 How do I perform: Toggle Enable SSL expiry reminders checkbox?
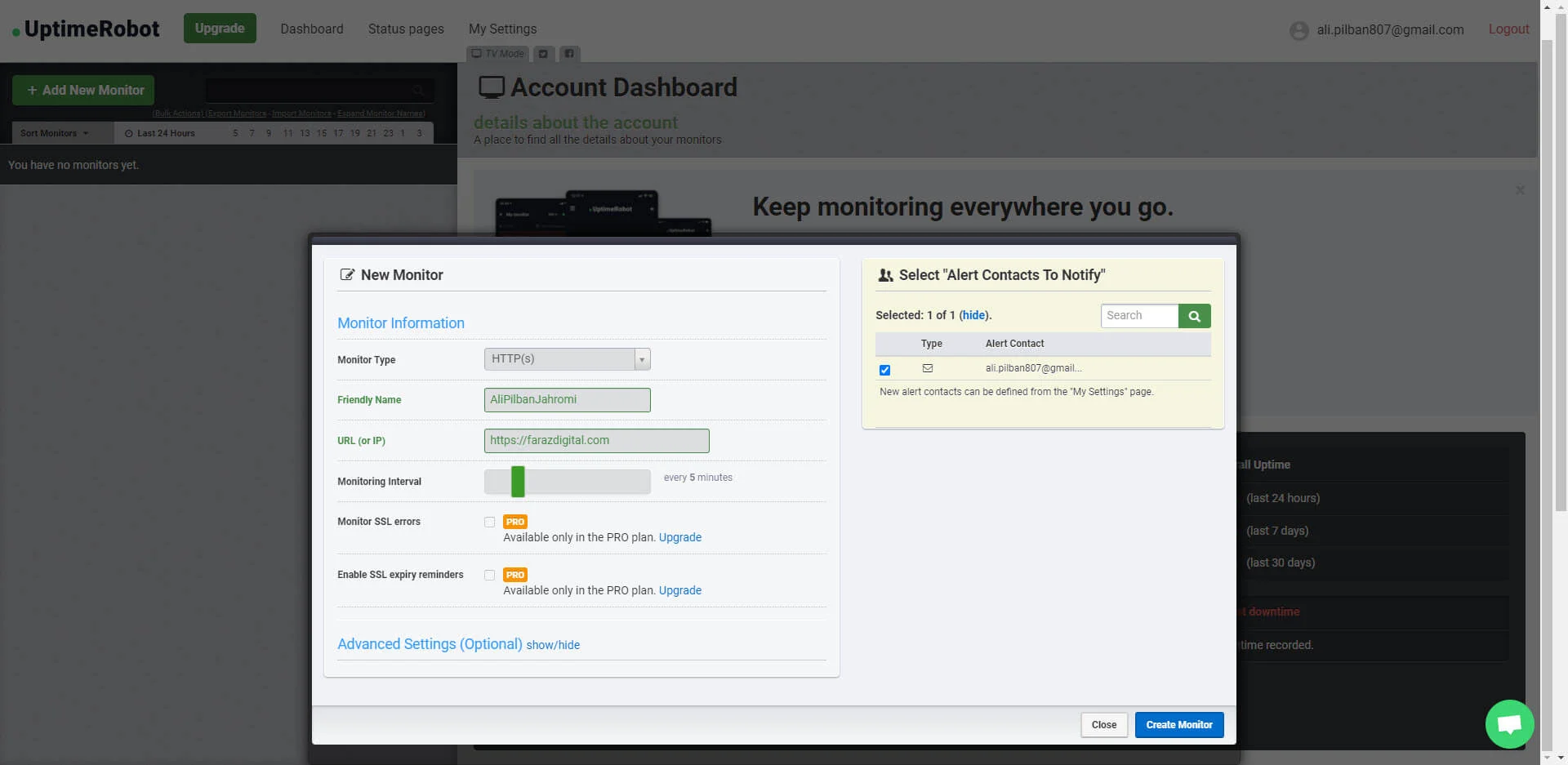point(489,576)
